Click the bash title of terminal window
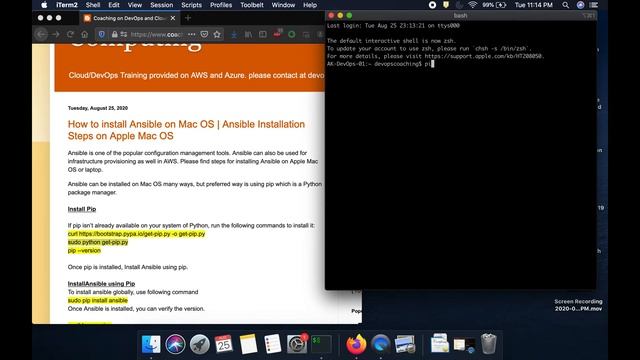Viewport: 640px width, 360px height. (460, 16)
